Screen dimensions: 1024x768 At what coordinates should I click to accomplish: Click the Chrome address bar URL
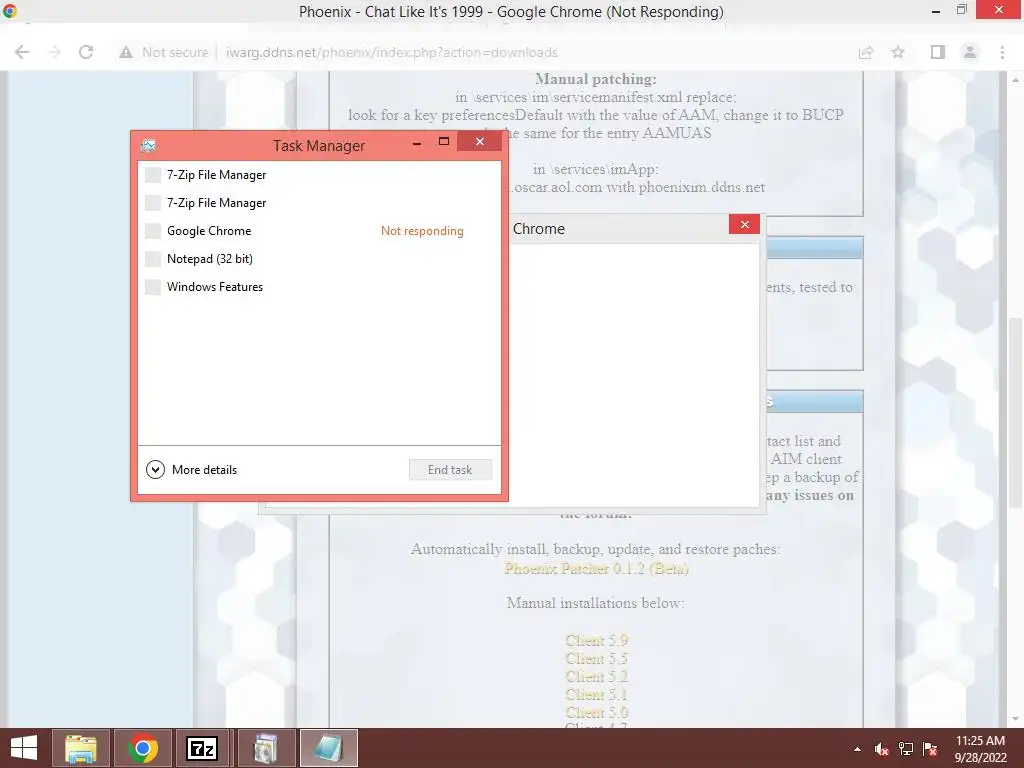click(x=392, y=52)
